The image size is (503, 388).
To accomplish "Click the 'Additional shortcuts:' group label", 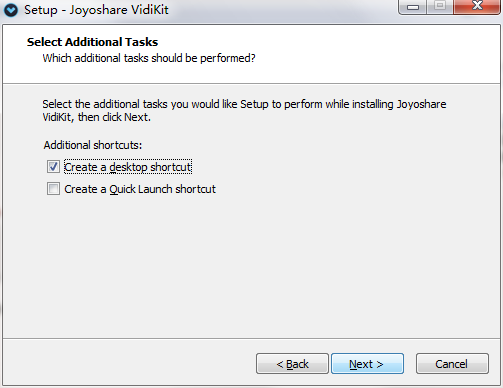I will click(93, 145).
